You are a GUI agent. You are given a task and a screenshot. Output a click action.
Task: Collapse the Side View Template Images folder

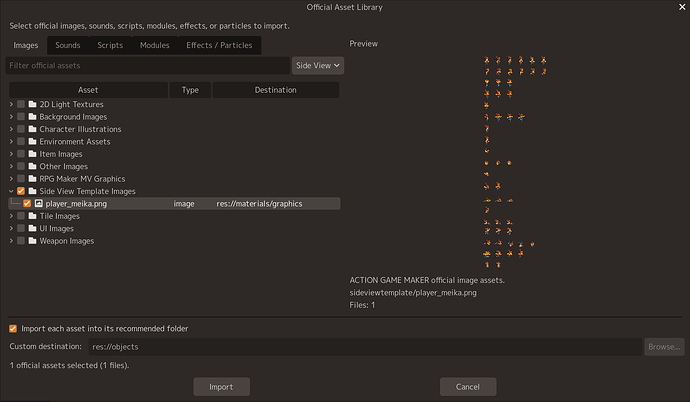[11, 191]
